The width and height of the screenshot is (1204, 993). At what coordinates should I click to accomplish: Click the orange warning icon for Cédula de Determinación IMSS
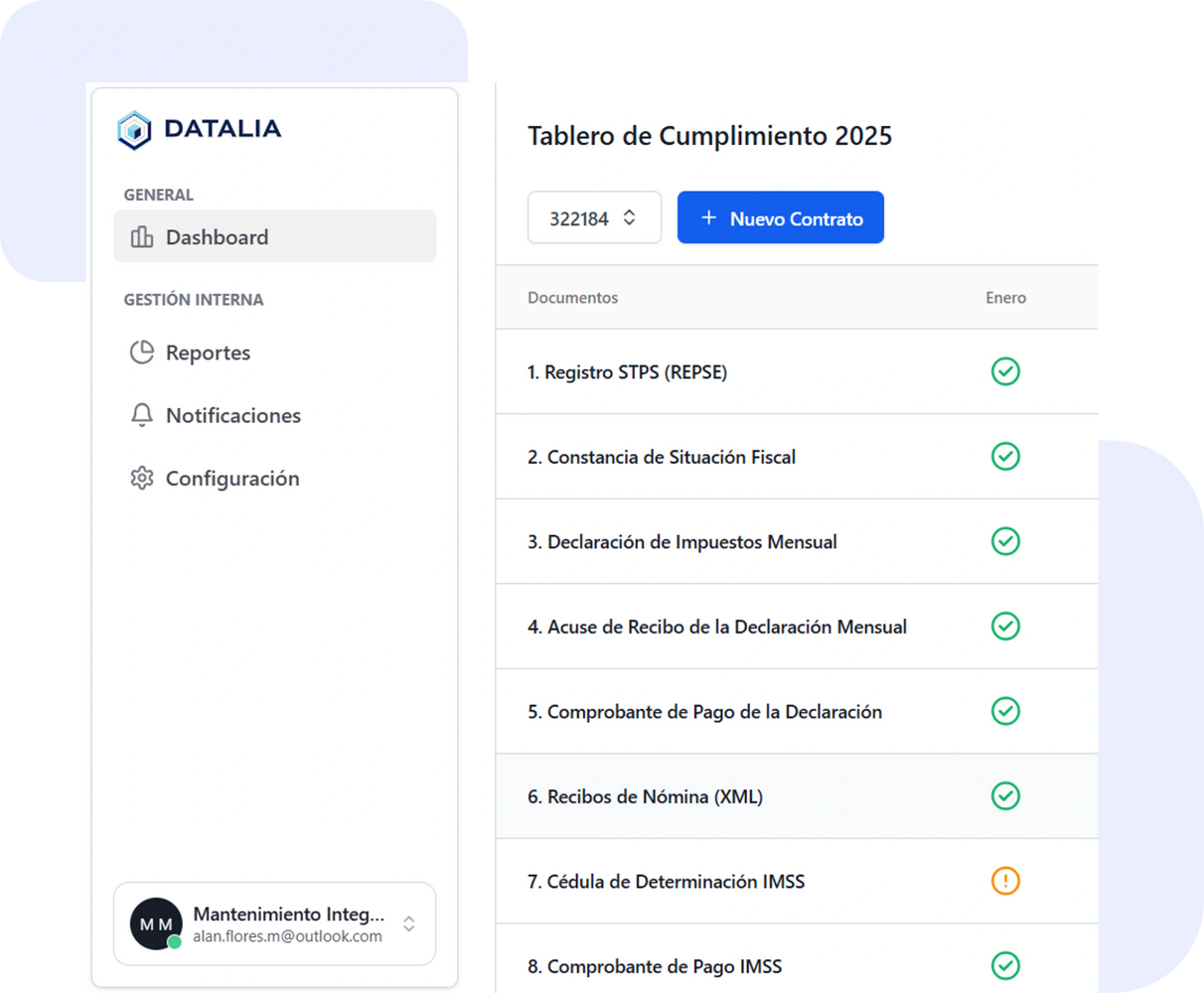(x=1005, y=881)
